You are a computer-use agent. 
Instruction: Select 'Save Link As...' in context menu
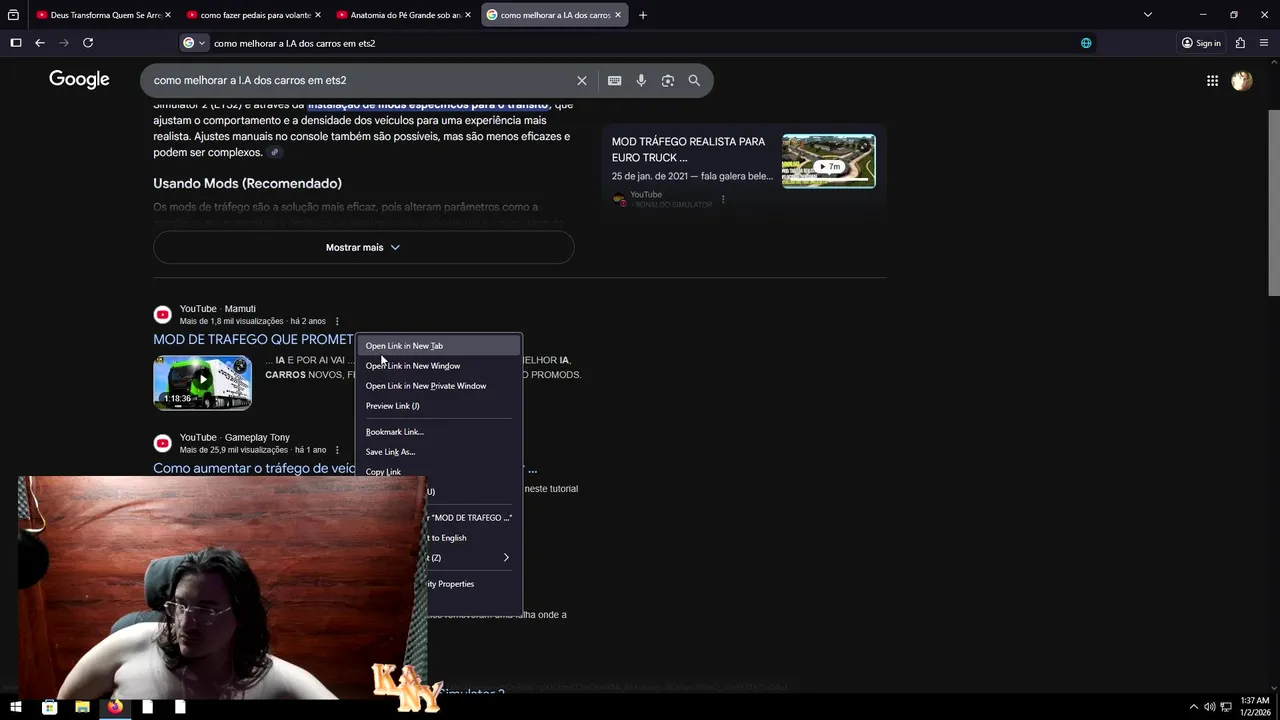coord(439,452)
